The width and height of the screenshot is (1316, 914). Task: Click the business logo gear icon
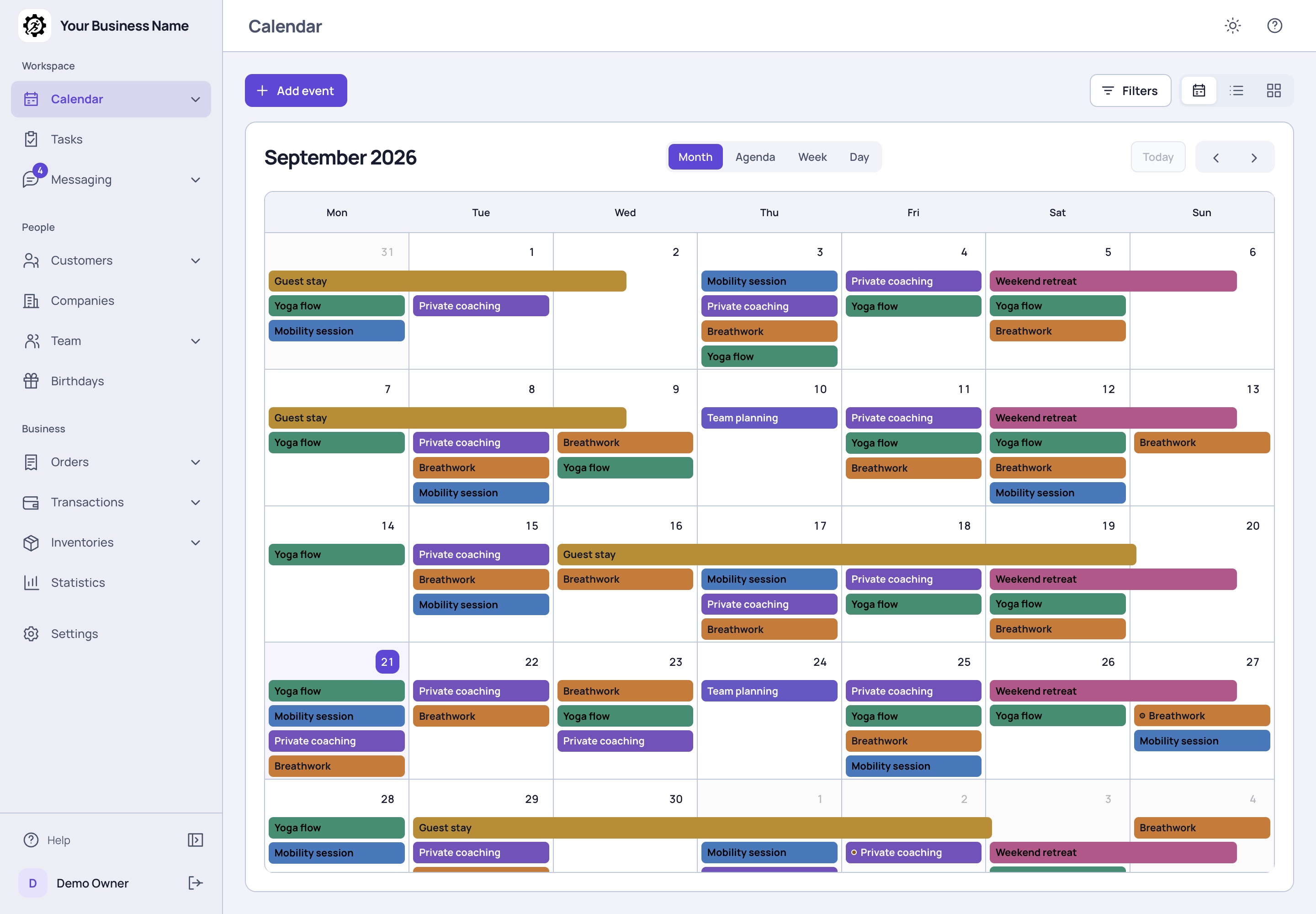[x=34, y=26]
